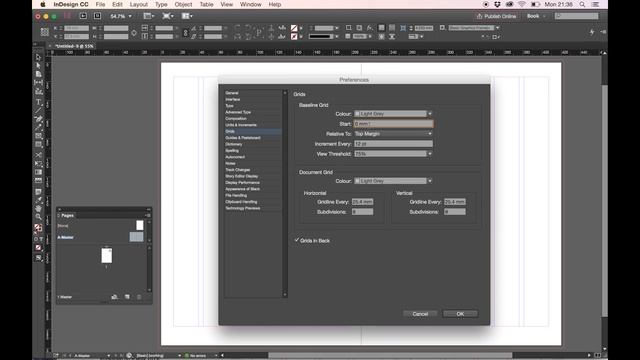Open the Baseline Grid Colour dropdown
640x360 pixels.
point(393,113)
